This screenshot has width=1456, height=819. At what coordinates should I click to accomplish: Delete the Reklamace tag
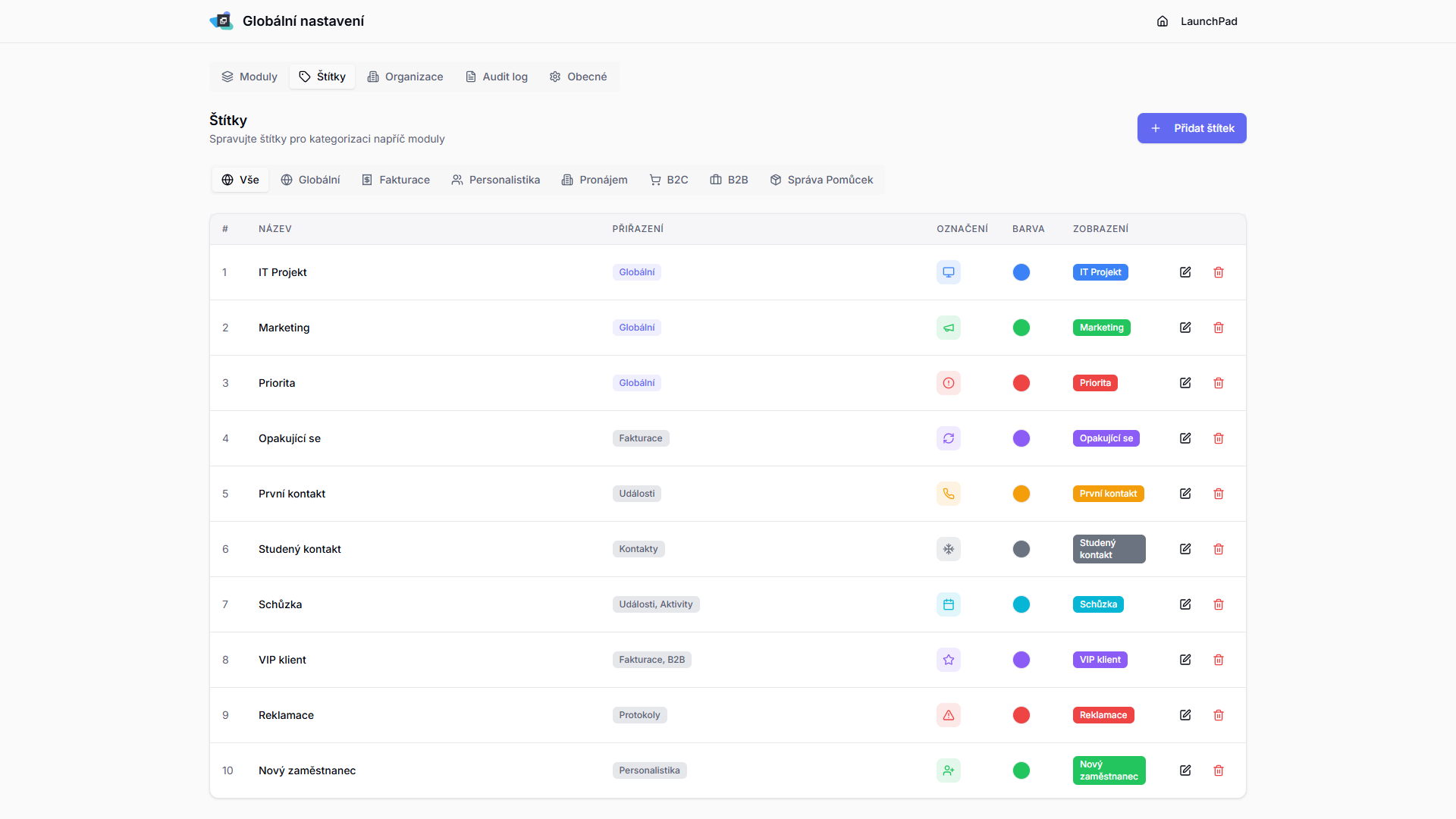[1219, 715]
